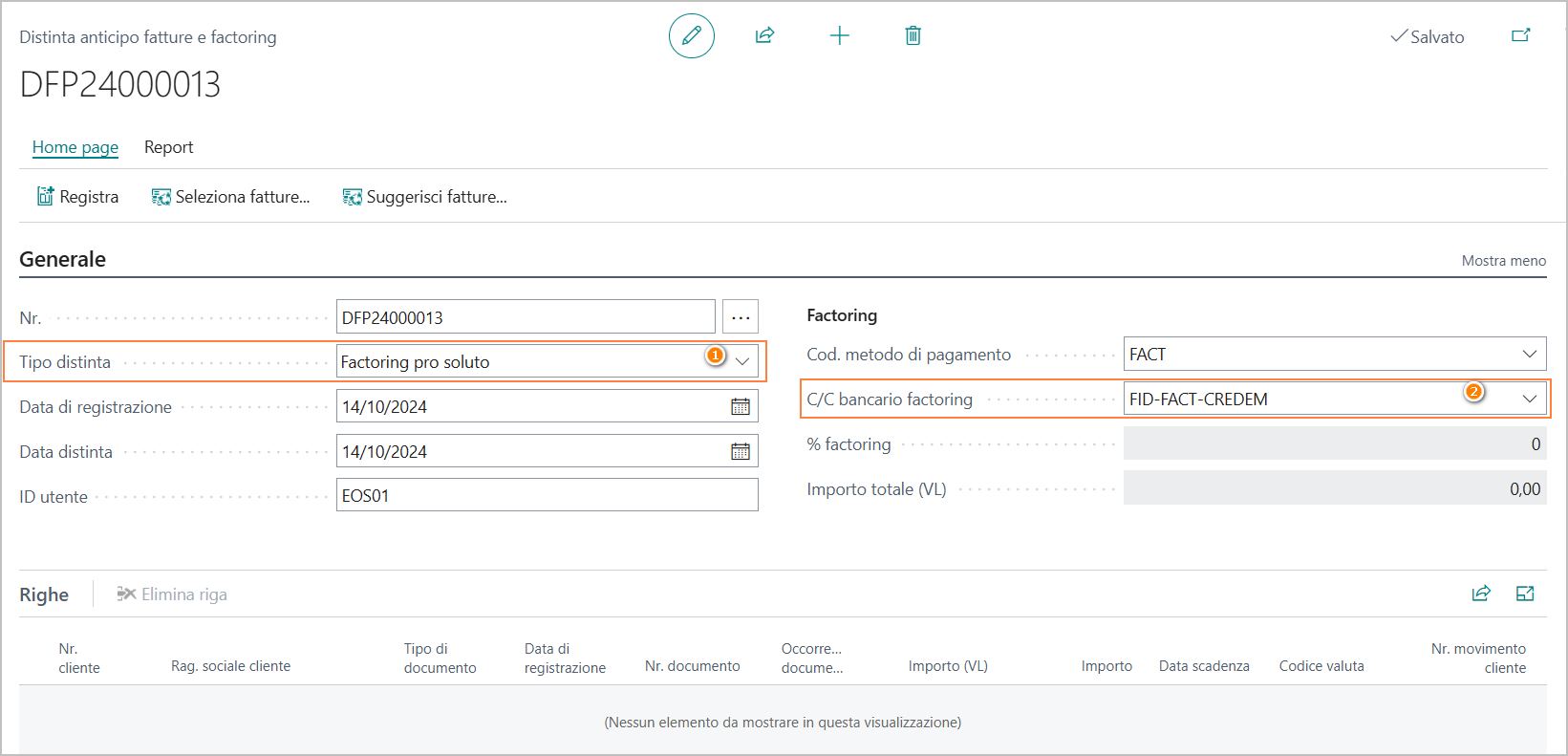
Task: Expand C/C bancario factoring dropdown
Action: point(1529,400)
